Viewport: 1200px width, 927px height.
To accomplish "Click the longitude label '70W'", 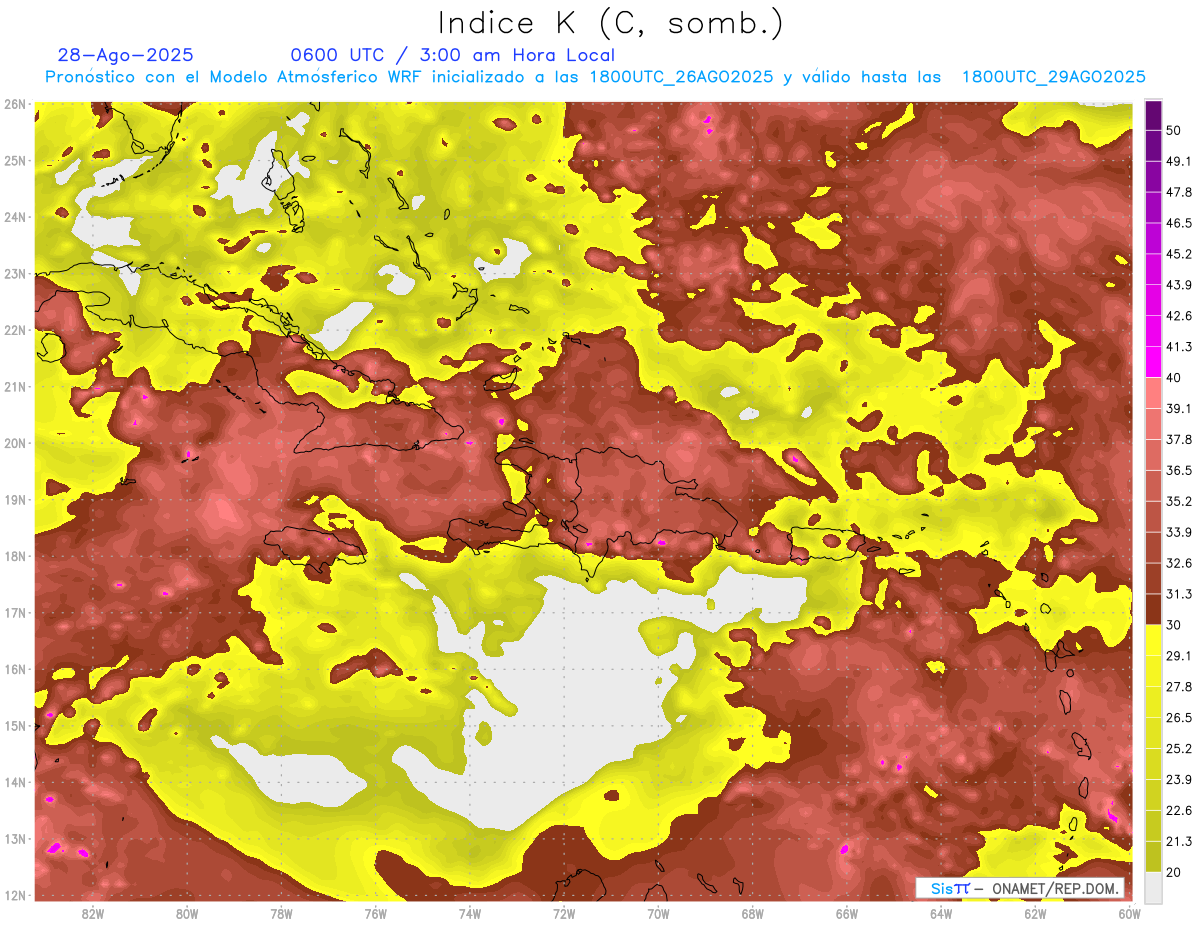I will click(x=658, y=913).
